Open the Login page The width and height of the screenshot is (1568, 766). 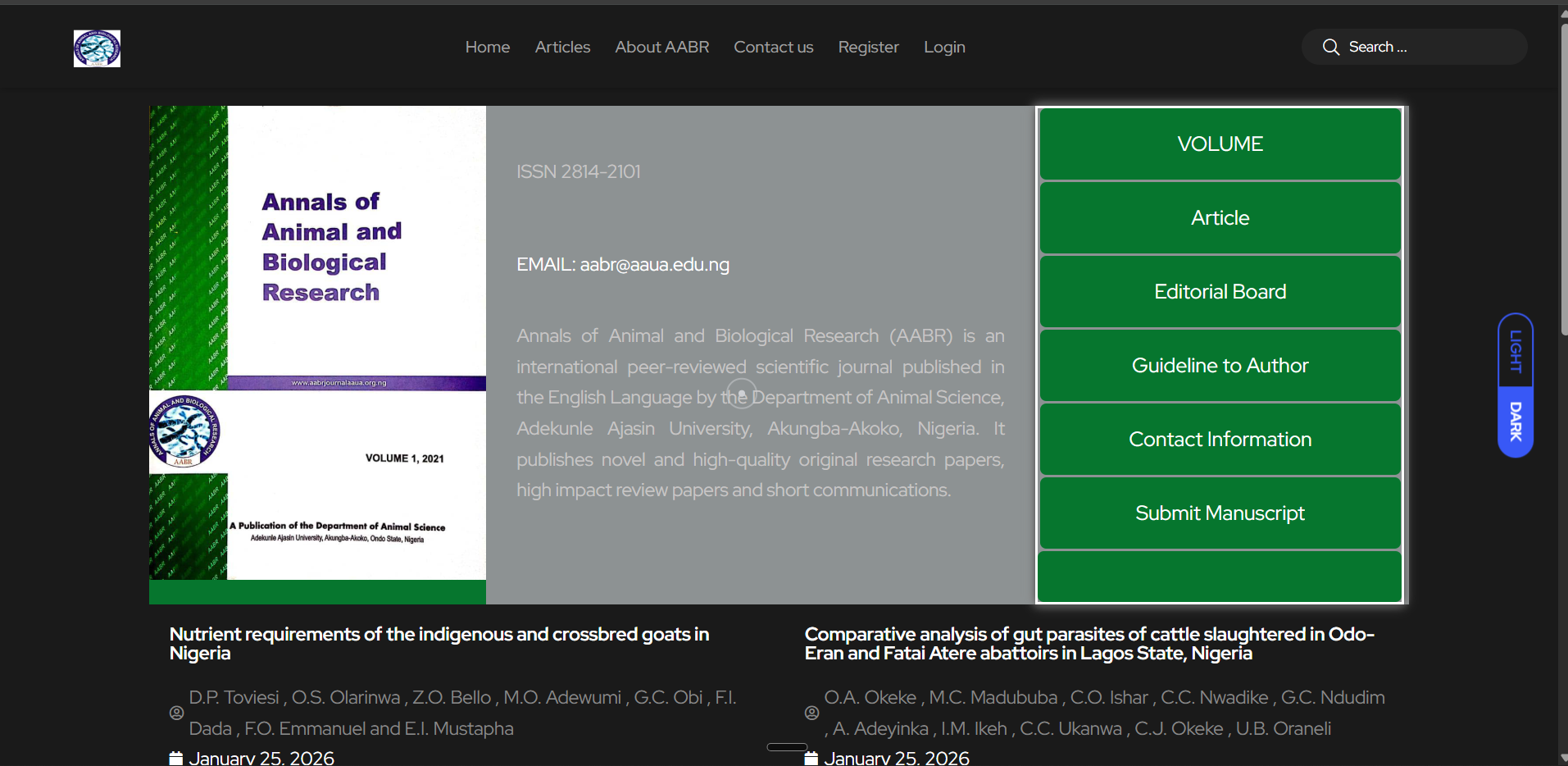[944, 48]
